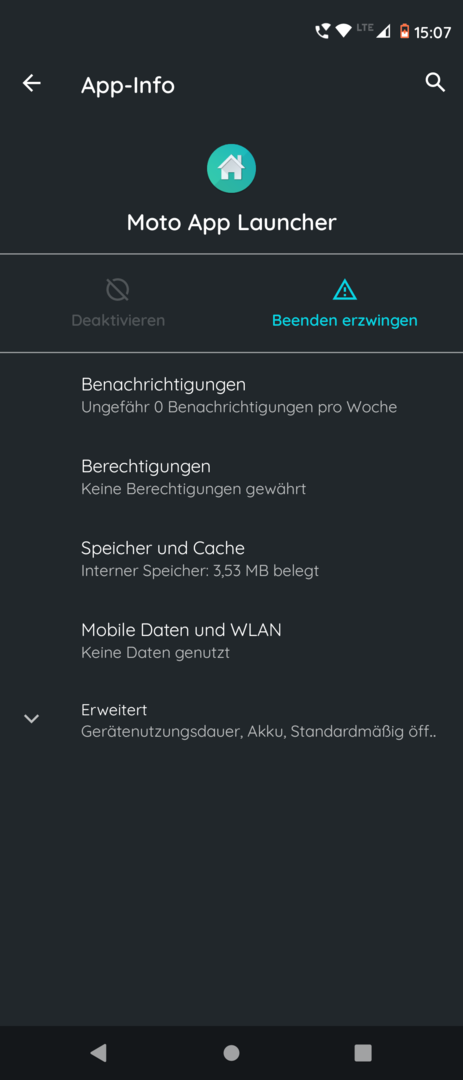Expand the Erweitert section chevron
Image resolution: width=463 pixels, height=1080 pixels.
[31, 718]
